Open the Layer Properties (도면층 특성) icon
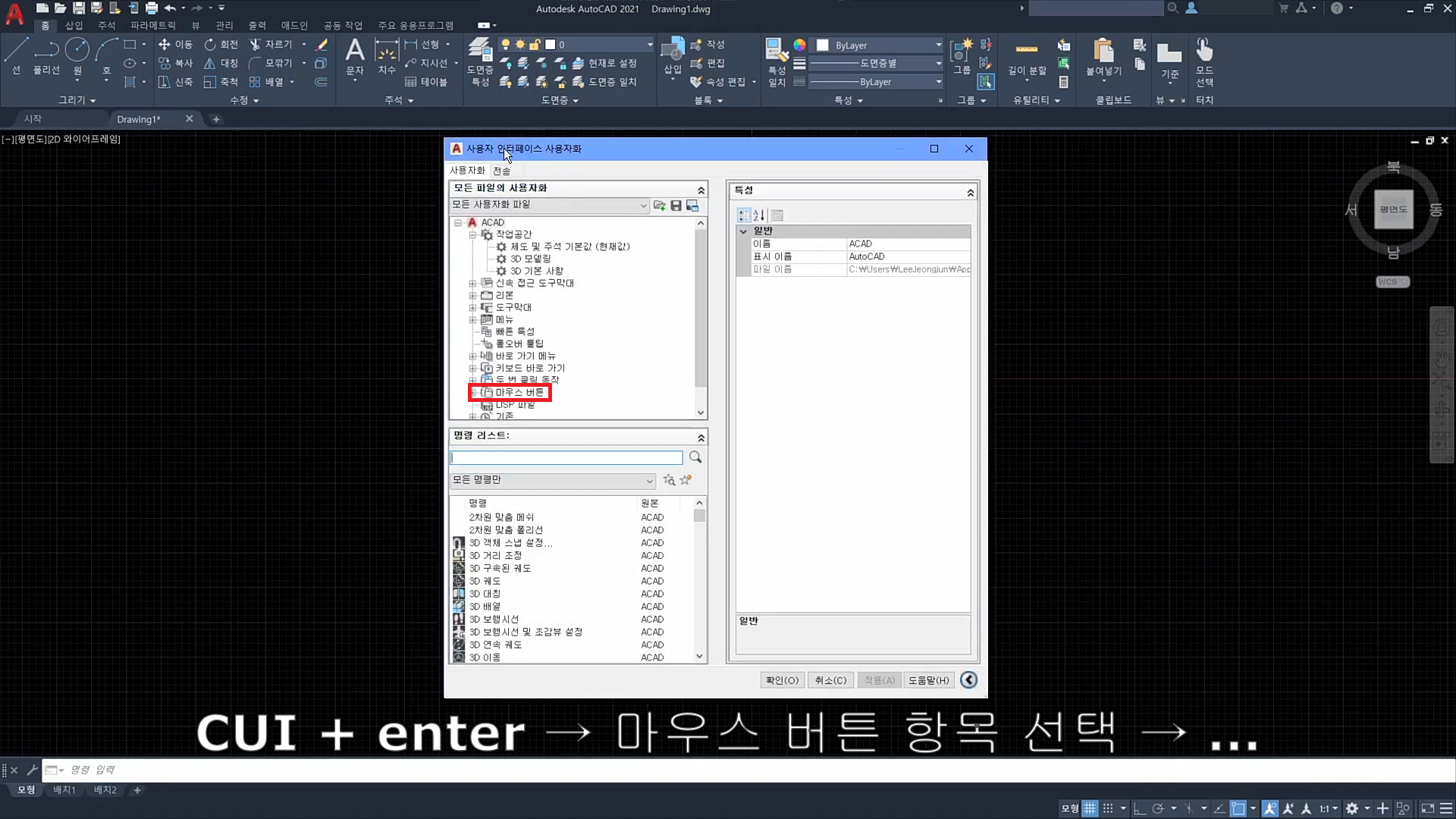Viewport: 1456px width, 819px height. [479, 50]
